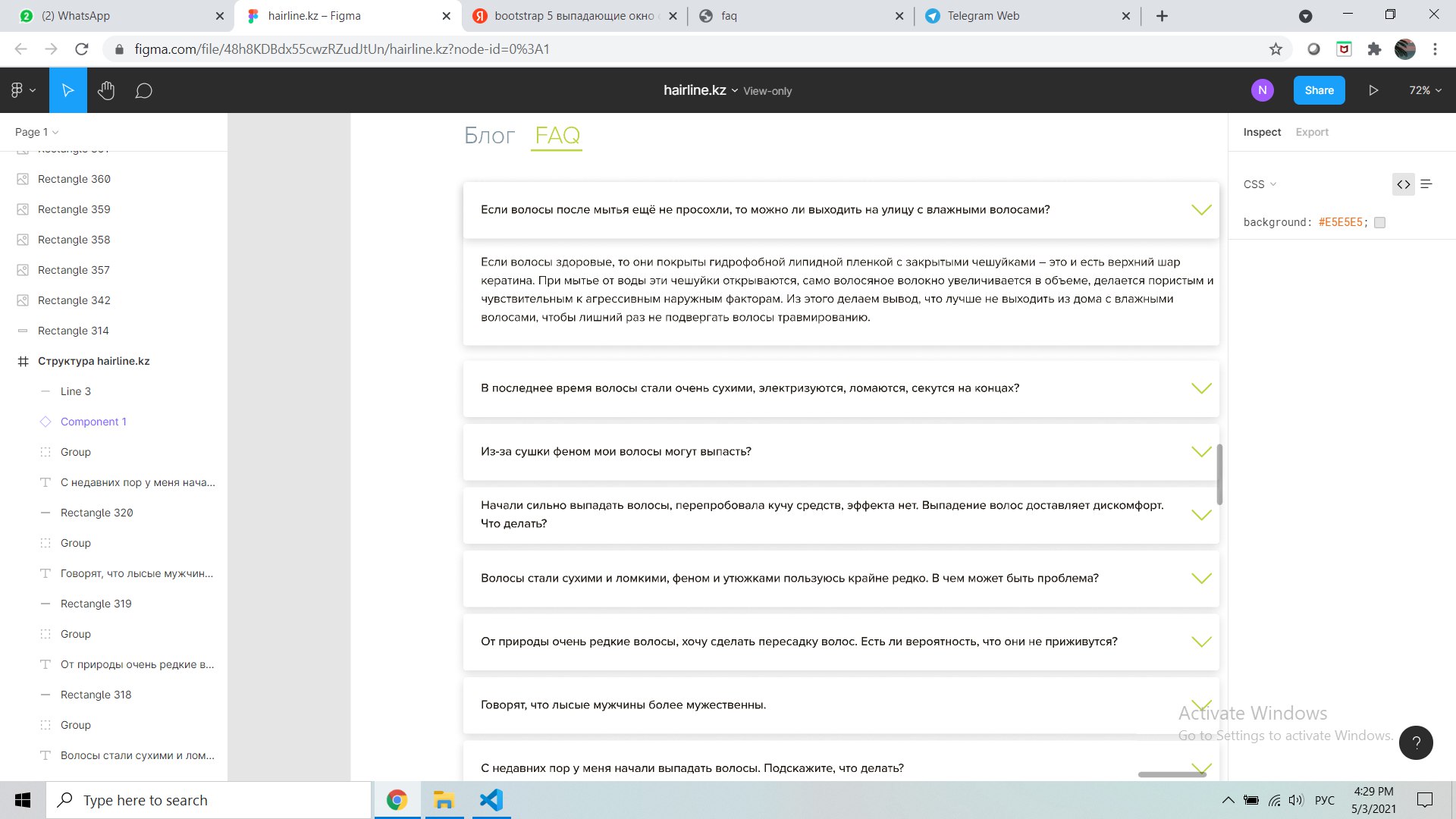The width and height of the screenshot is (1456, 819).
Task: Go back in browser history
Action: [21, 49]
